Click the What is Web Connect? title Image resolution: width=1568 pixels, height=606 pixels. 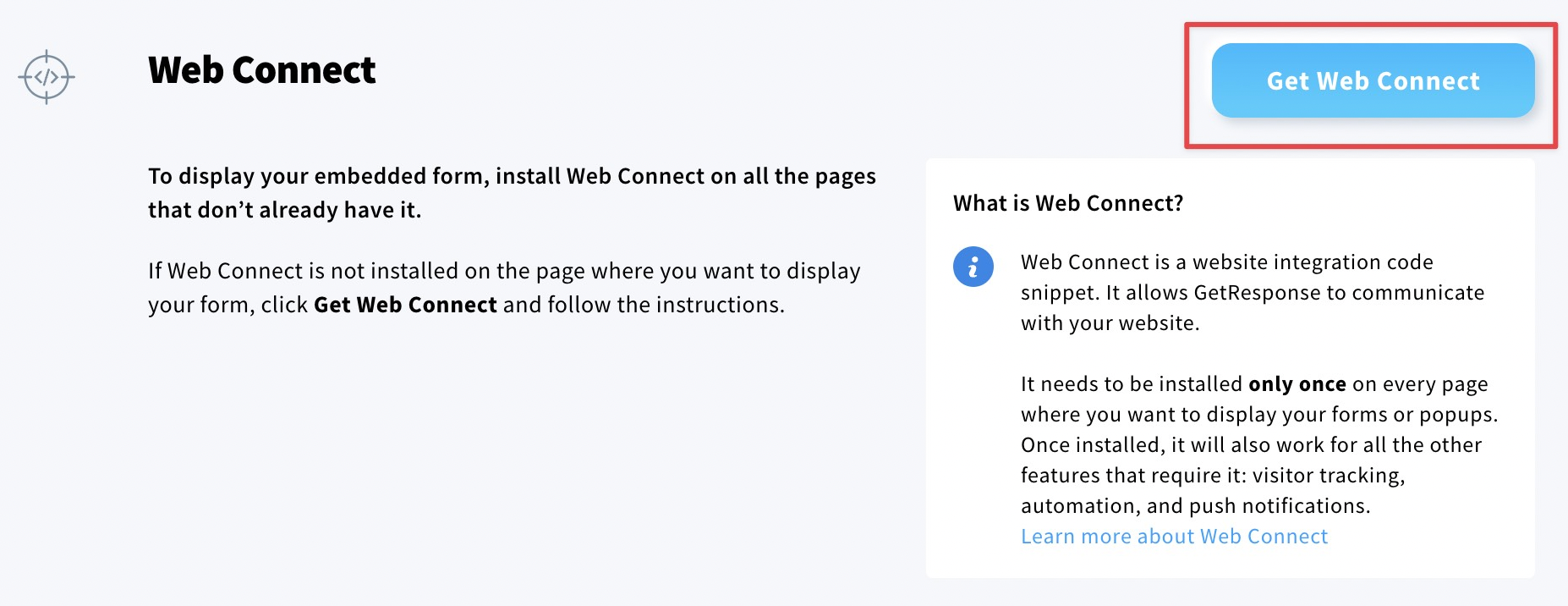(1068, 203)
